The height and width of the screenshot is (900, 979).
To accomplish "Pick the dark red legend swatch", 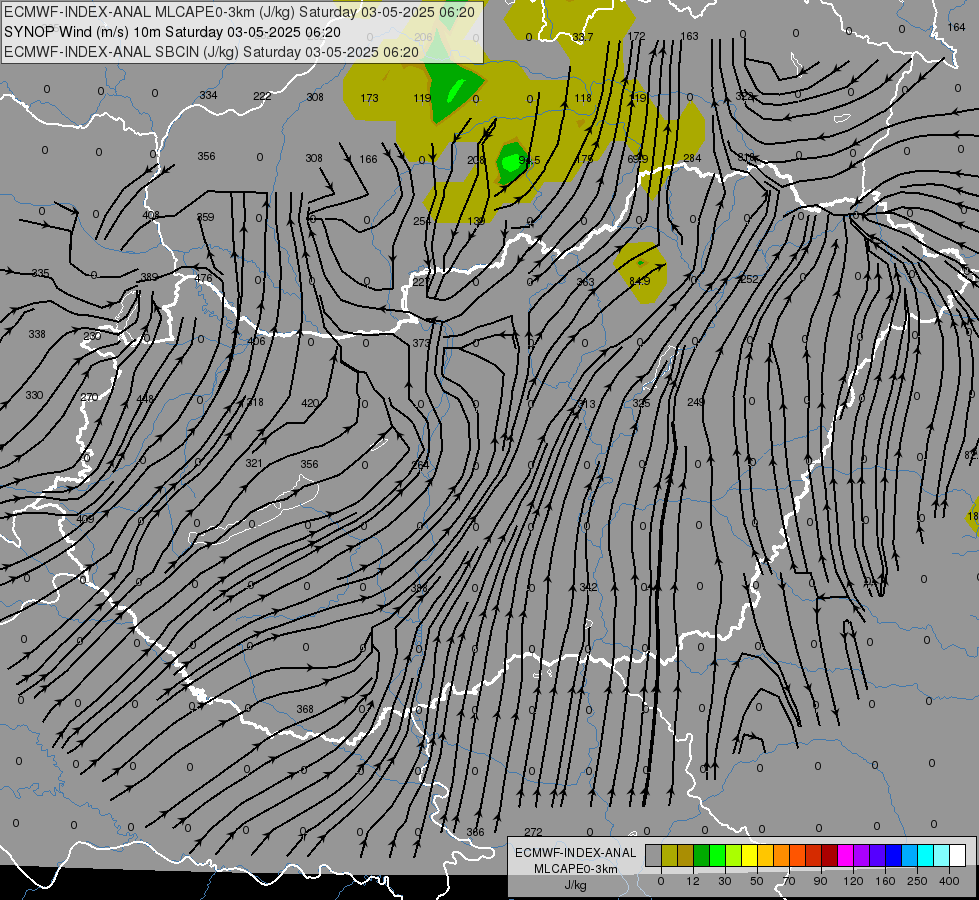I will [x=829, y=855].
